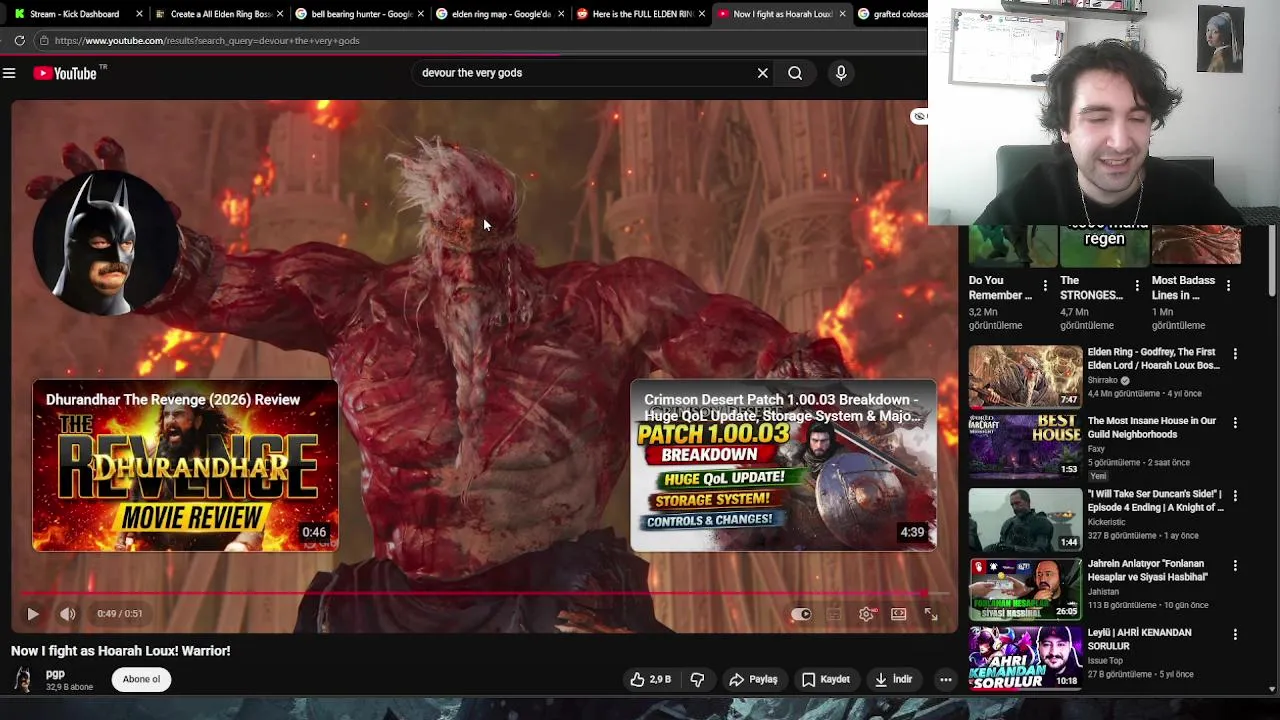
Task: Switch to elden ring map Google tab
Action: 502,14
